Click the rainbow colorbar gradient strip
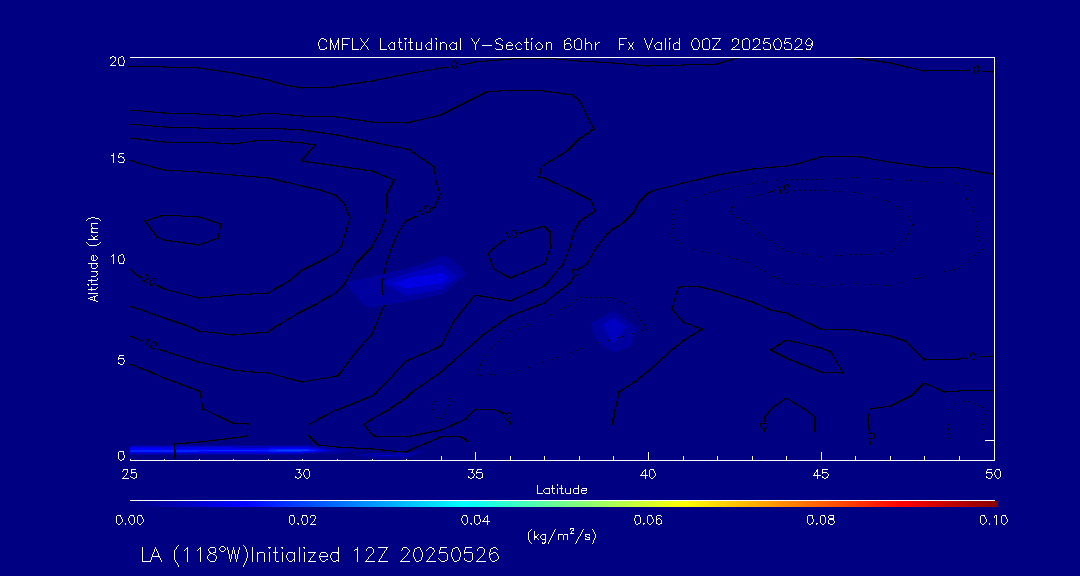 point(563,504)
